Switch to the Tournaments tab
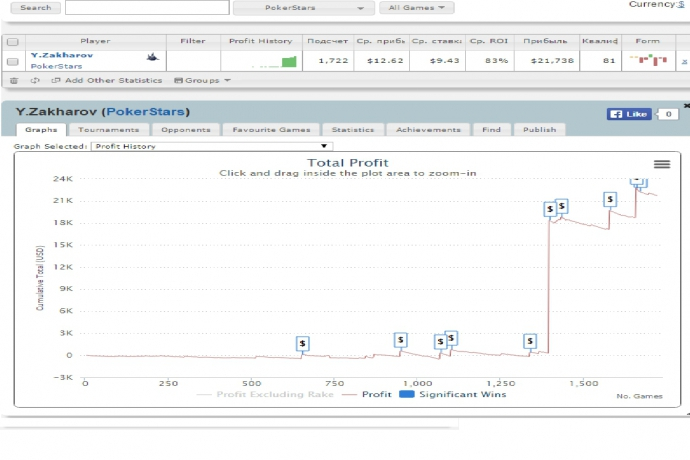Viewport: 690px width, 460px height. (x=109, y=130)
